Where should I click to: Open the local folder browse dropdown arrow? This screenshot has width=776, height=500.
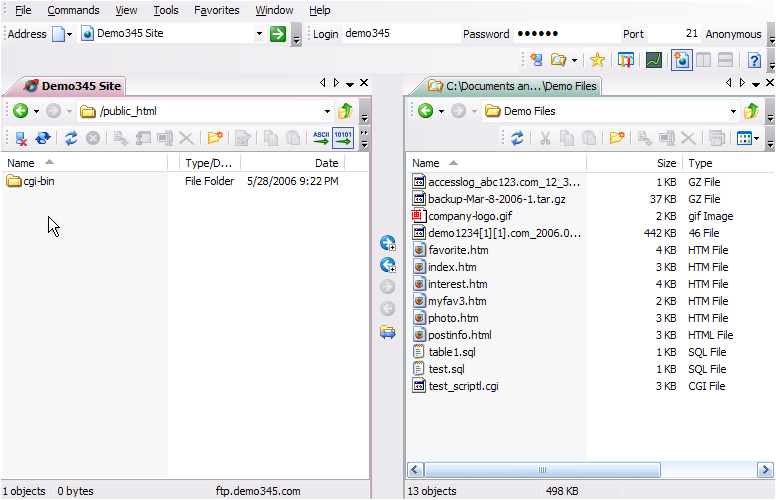(x=574, y=60)
